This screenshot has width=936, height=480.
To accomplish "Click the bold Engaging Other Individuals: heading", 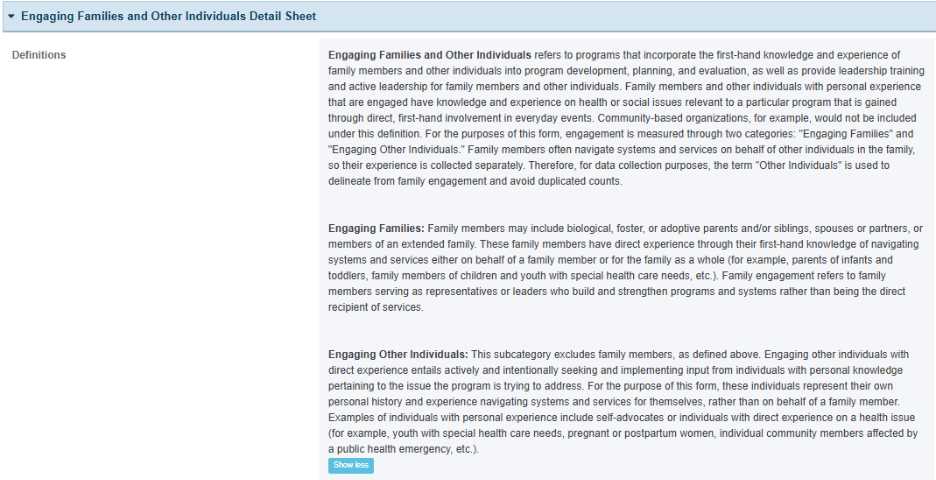I will [x=398, y=353].
